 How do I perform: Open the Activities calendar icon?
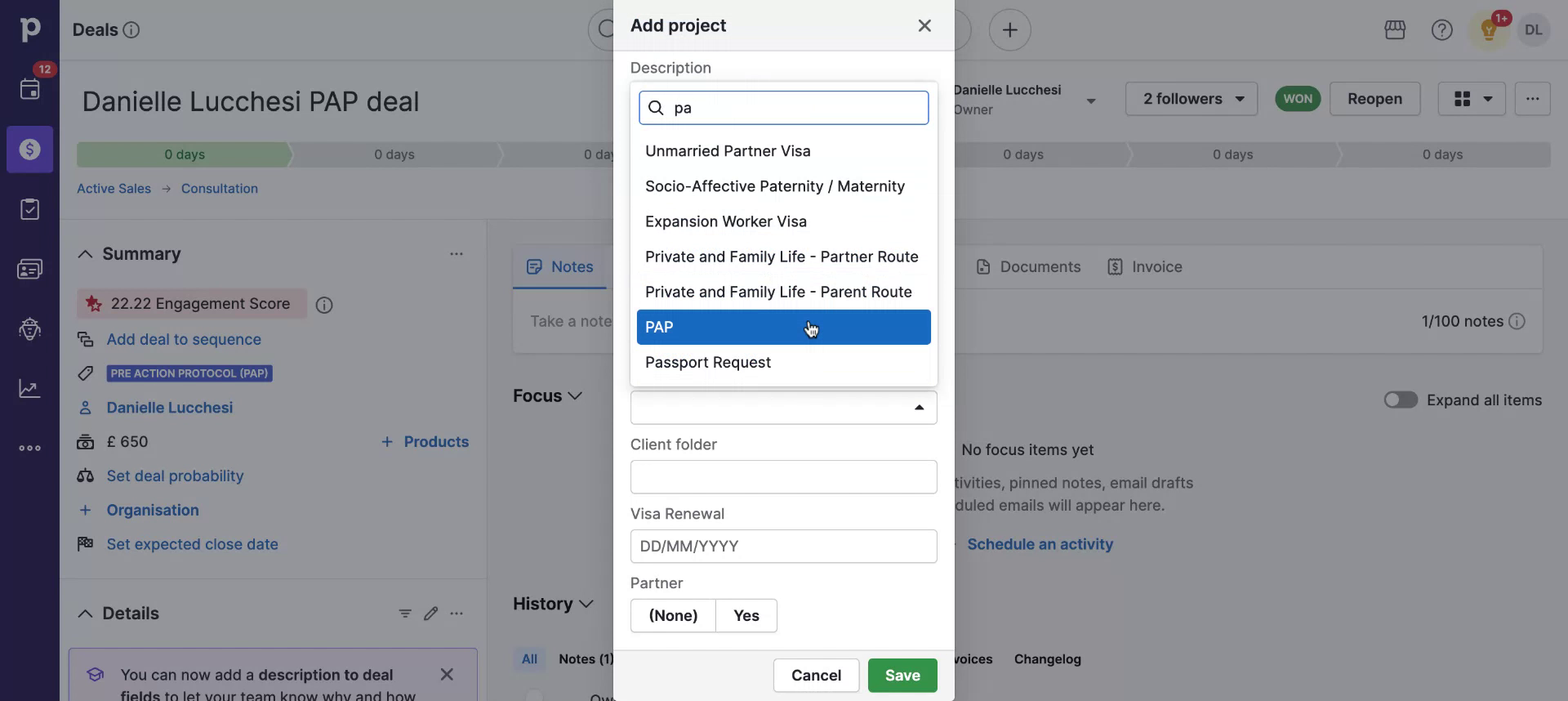[30, 89]
